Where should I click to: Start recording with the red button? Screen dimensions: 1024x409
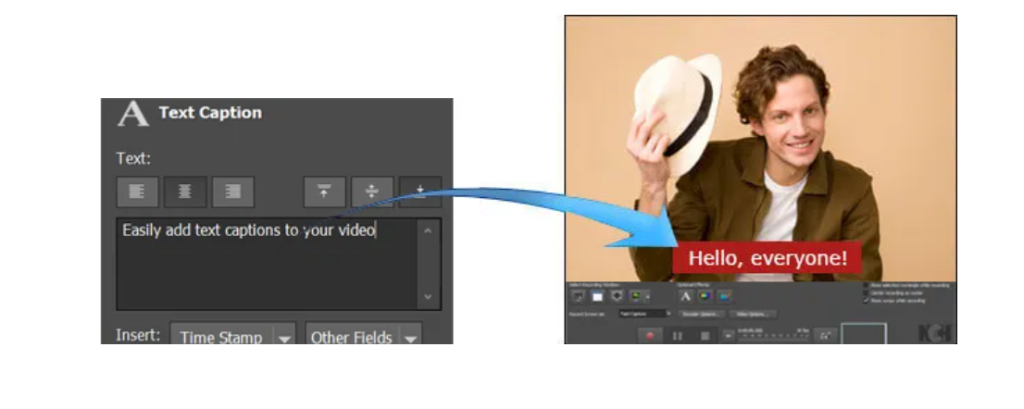(x=650, y=336)
